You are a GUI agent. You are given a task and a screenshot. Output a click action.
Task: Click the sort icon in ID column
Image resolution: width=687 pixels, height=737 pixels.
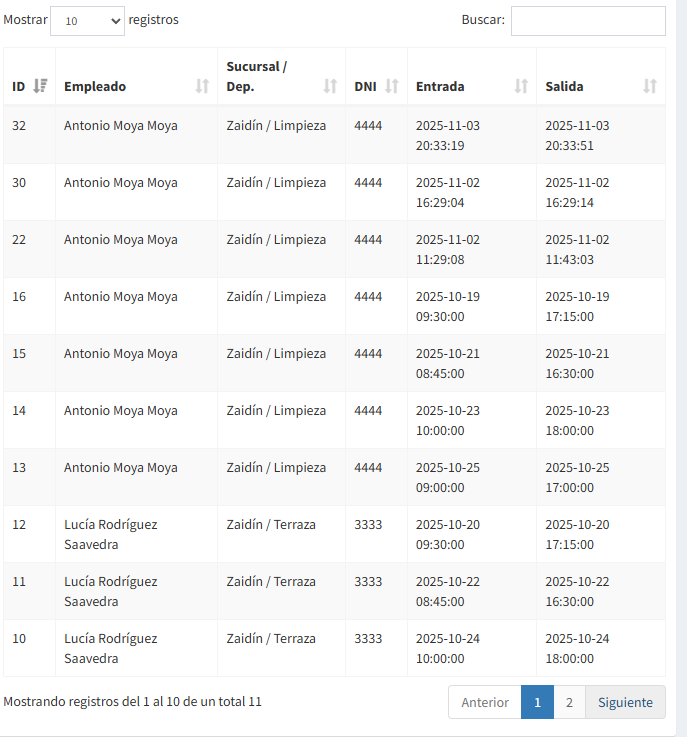point(40,86)
